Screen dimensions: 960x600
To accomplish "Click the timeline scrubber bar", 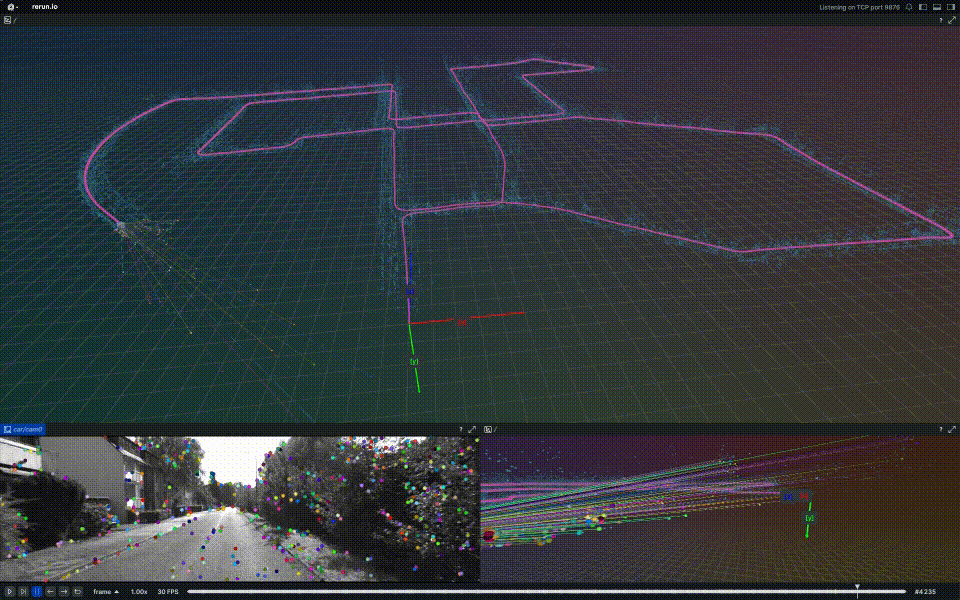I will pos(545,592).
